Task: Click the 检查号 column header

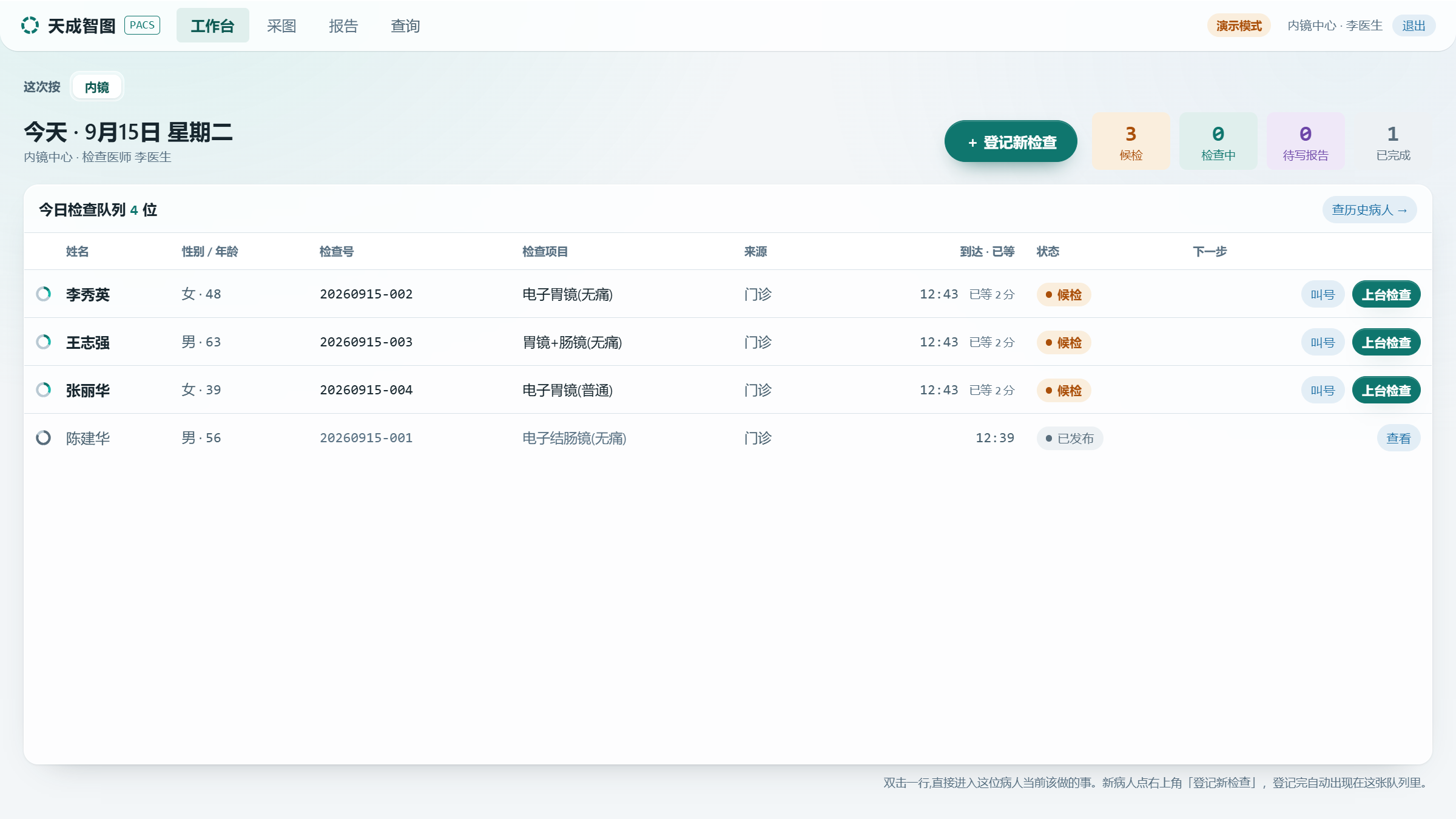Action: pos(337,251)
